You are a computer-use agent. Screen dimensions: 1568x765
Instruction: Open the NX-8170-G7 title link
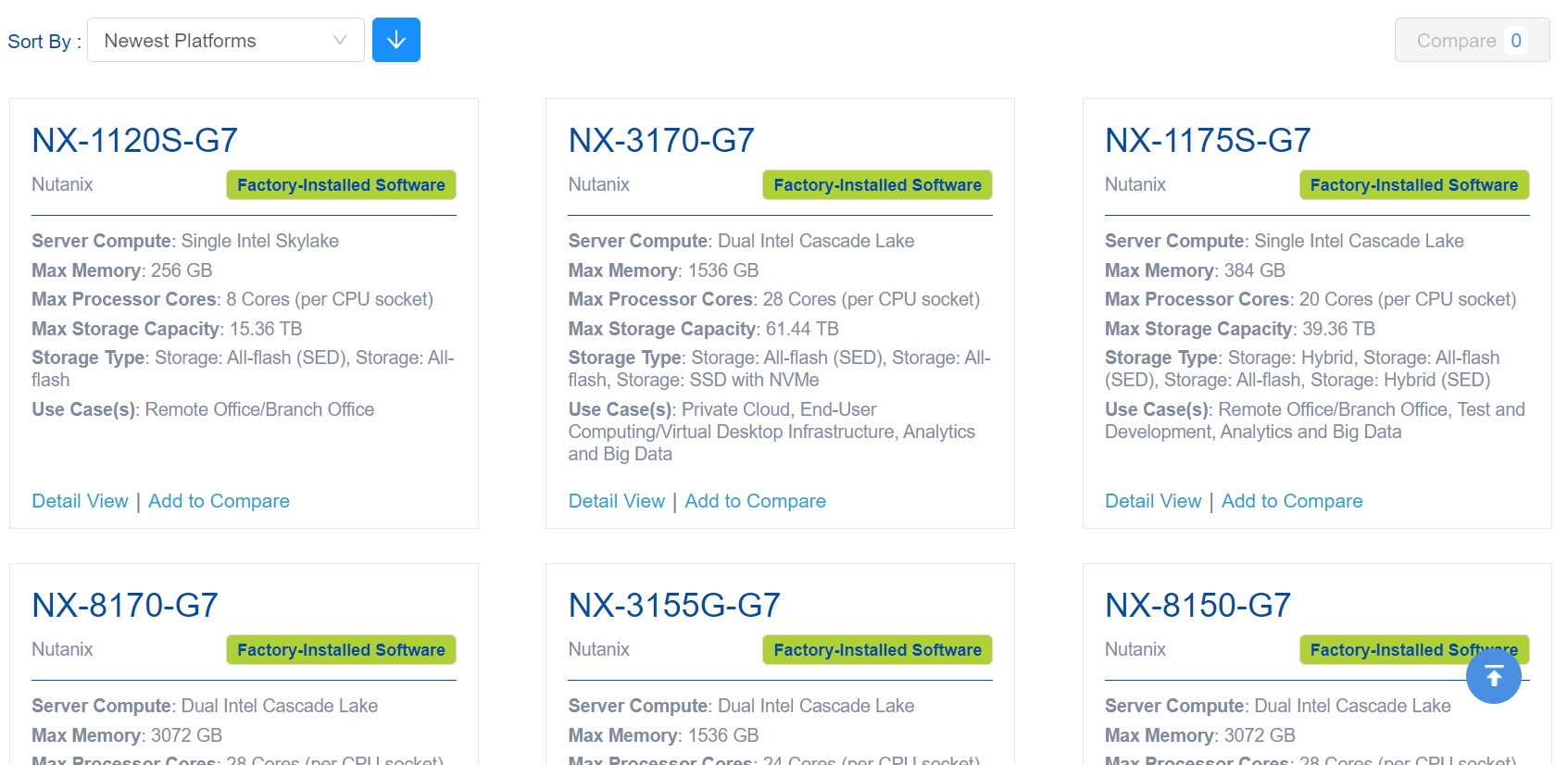click(125, 606)
